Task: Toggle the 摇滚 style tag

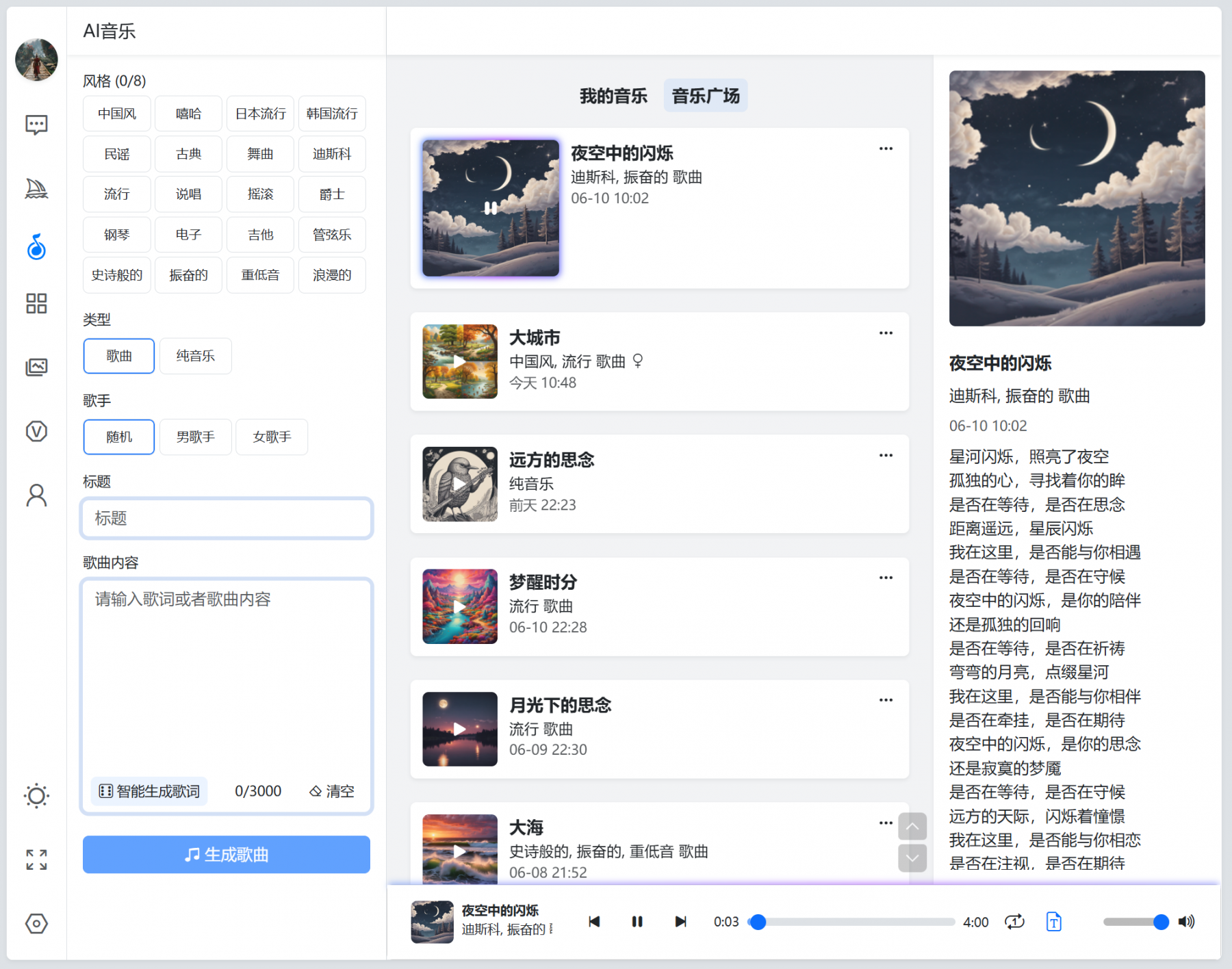Action: (261, 194)
